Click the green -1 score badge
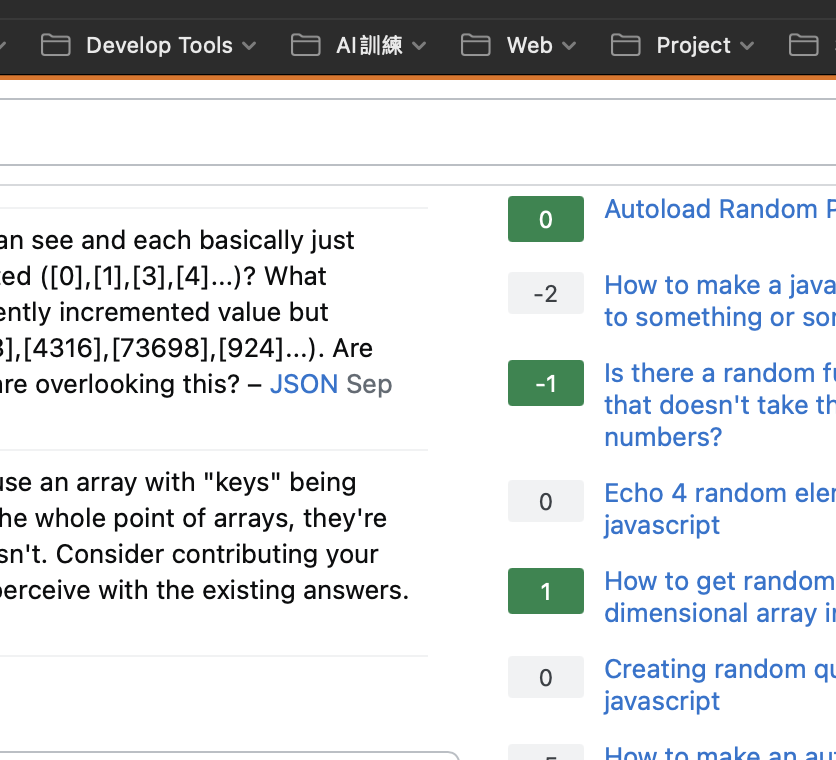This screenshot has height=760, width=836. 545,383
